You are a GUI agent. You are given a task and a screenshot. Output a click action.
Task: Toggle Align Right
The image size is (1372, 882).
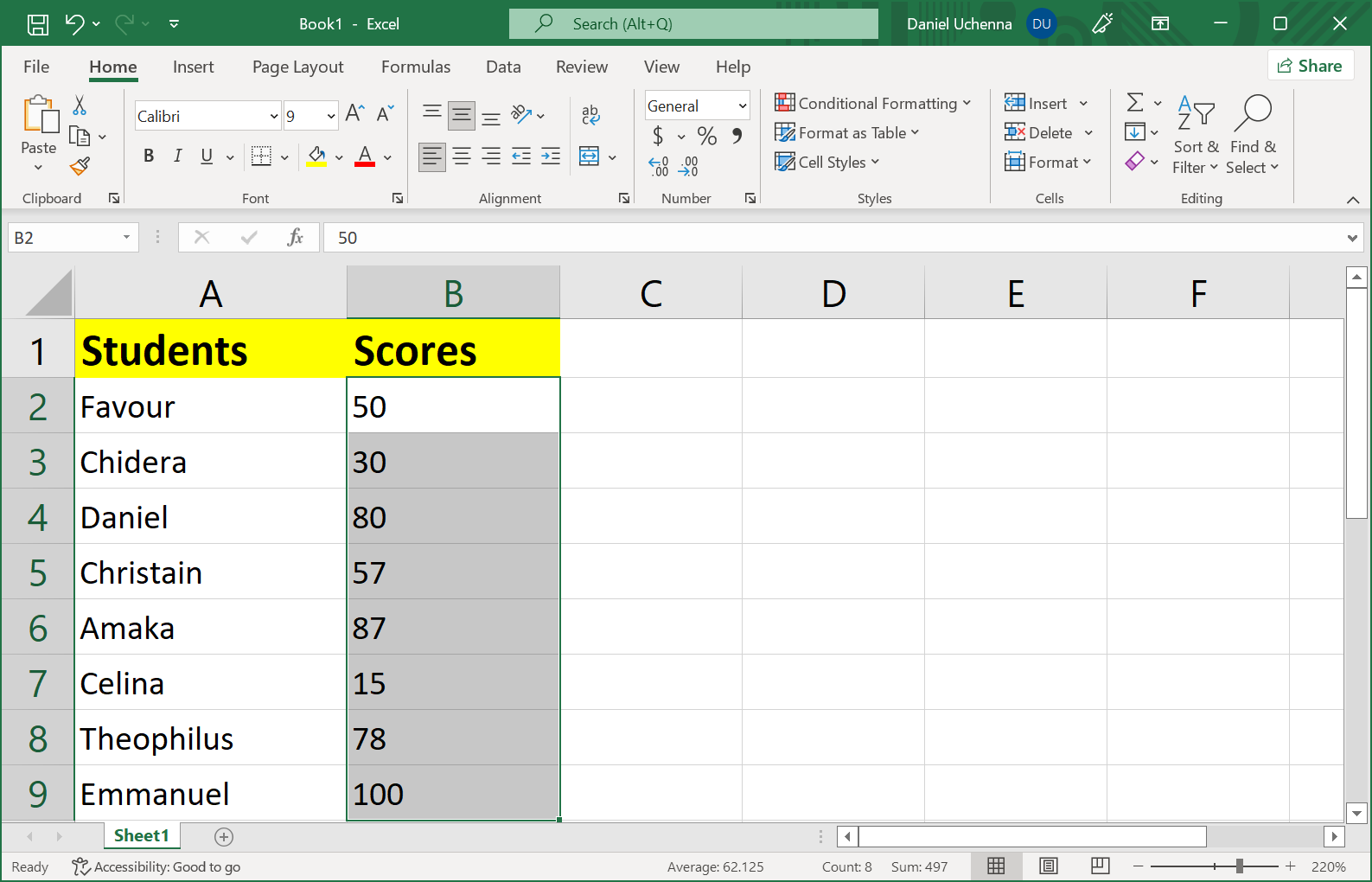[x=491, y=157]
